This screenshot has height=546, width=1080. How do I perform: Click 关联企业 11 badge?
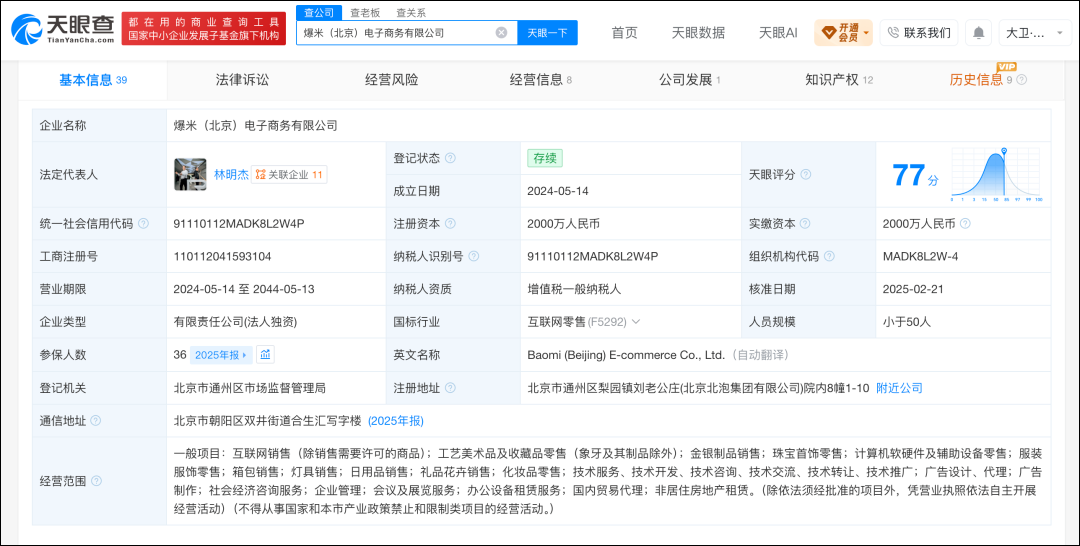(289, 175)
